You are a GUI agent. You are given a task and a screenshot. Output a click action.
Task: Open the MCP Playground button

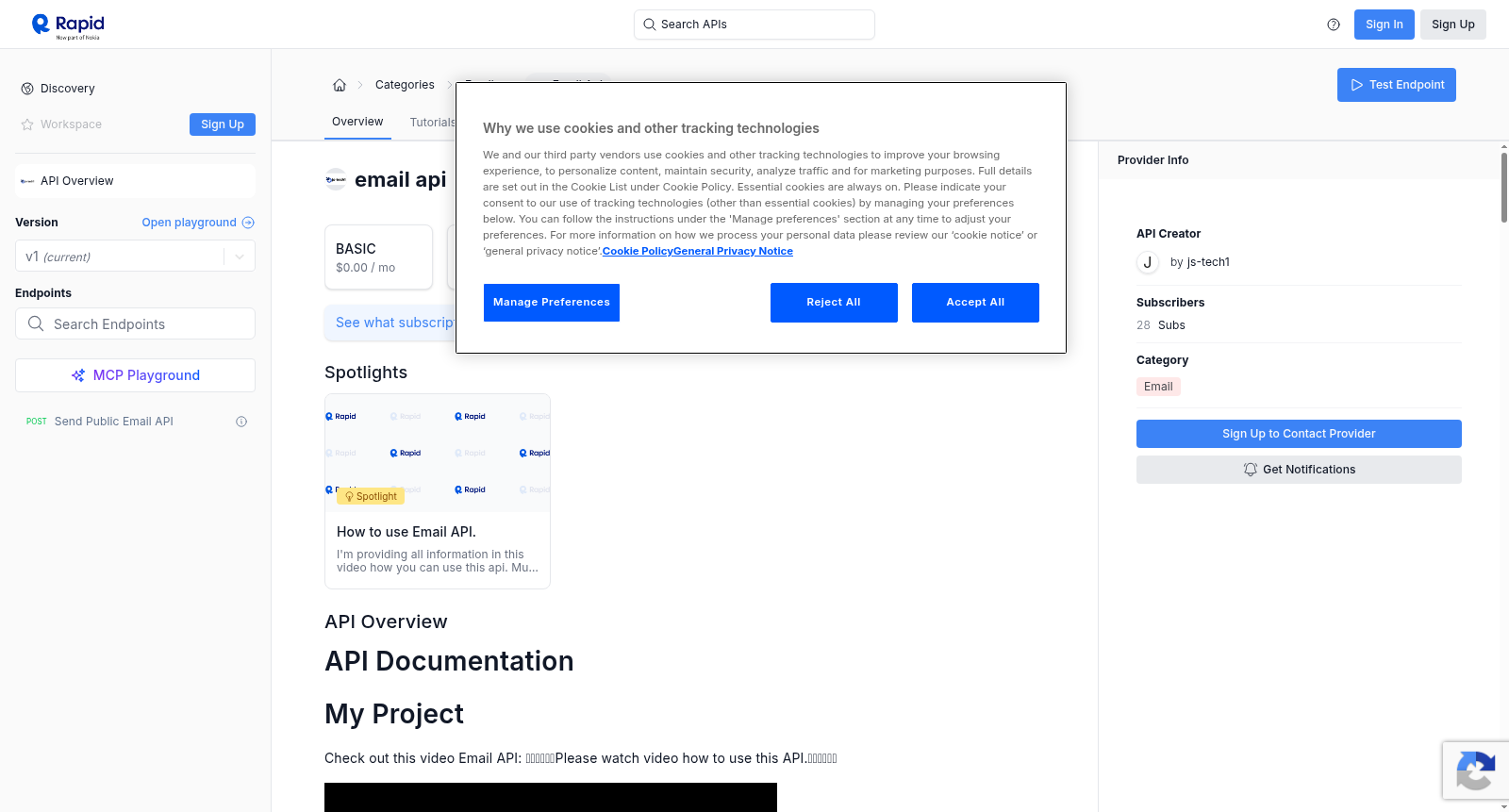[x=135, y=375]
